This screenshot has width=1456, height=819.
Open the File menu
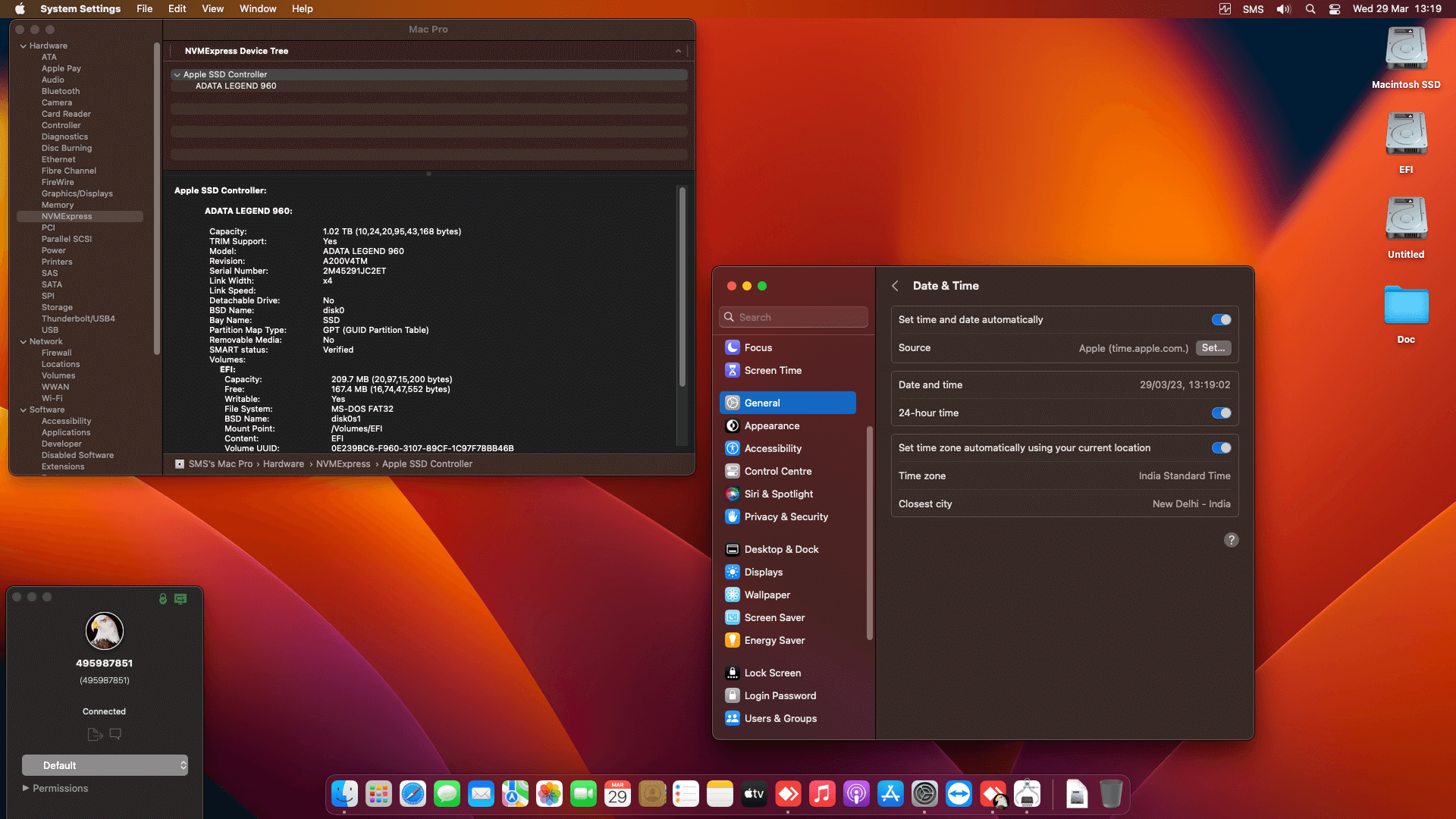[144, 9]
